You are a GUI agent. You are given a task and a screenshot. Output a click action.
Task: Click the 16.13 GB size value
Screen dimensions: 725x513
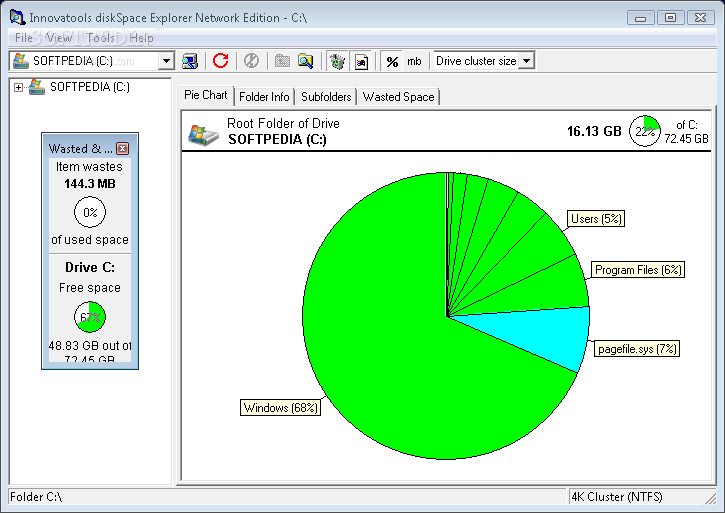594,131
